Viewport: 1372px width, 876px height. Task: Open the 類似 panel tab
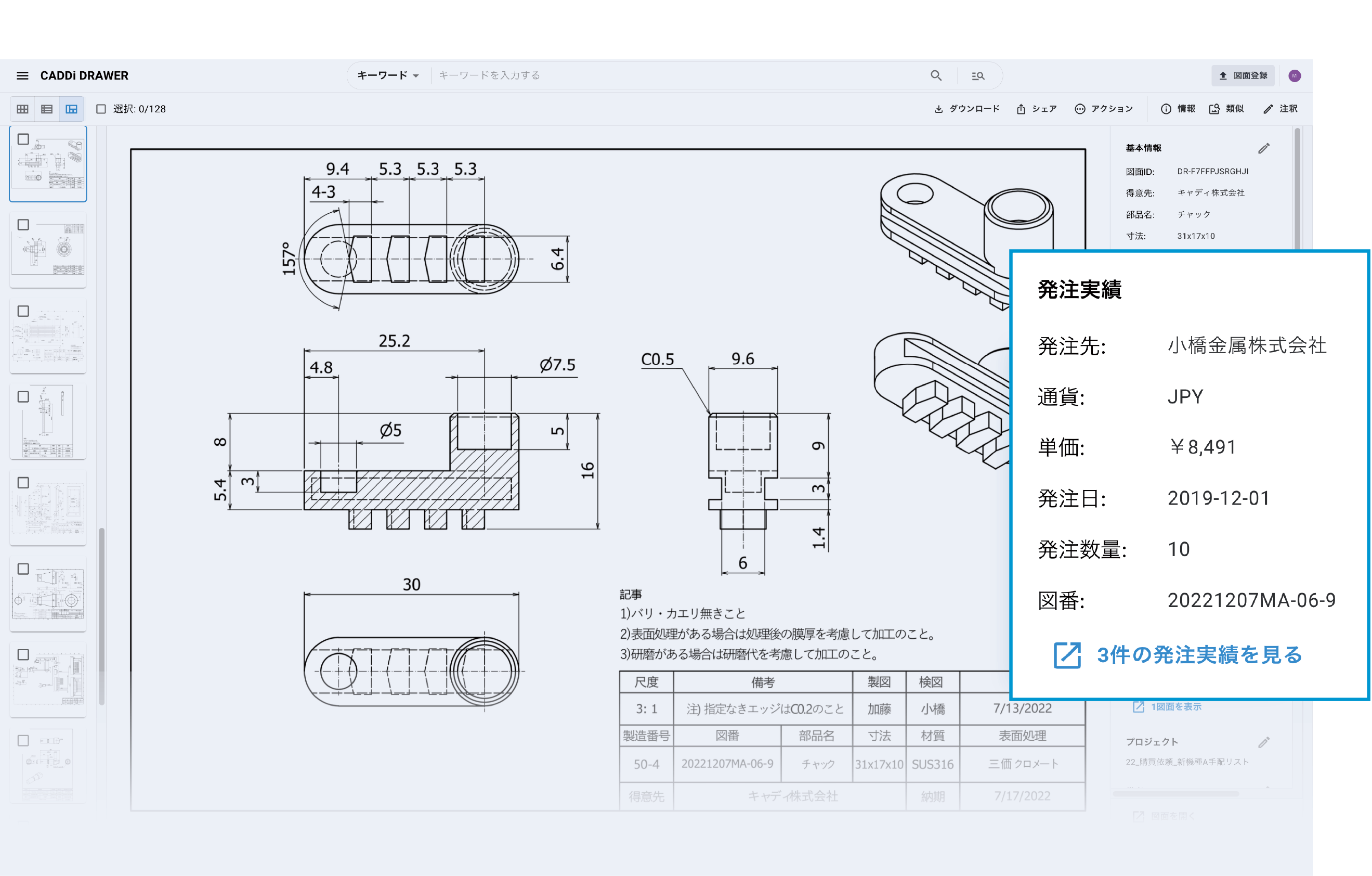(x=1226, y=109)
